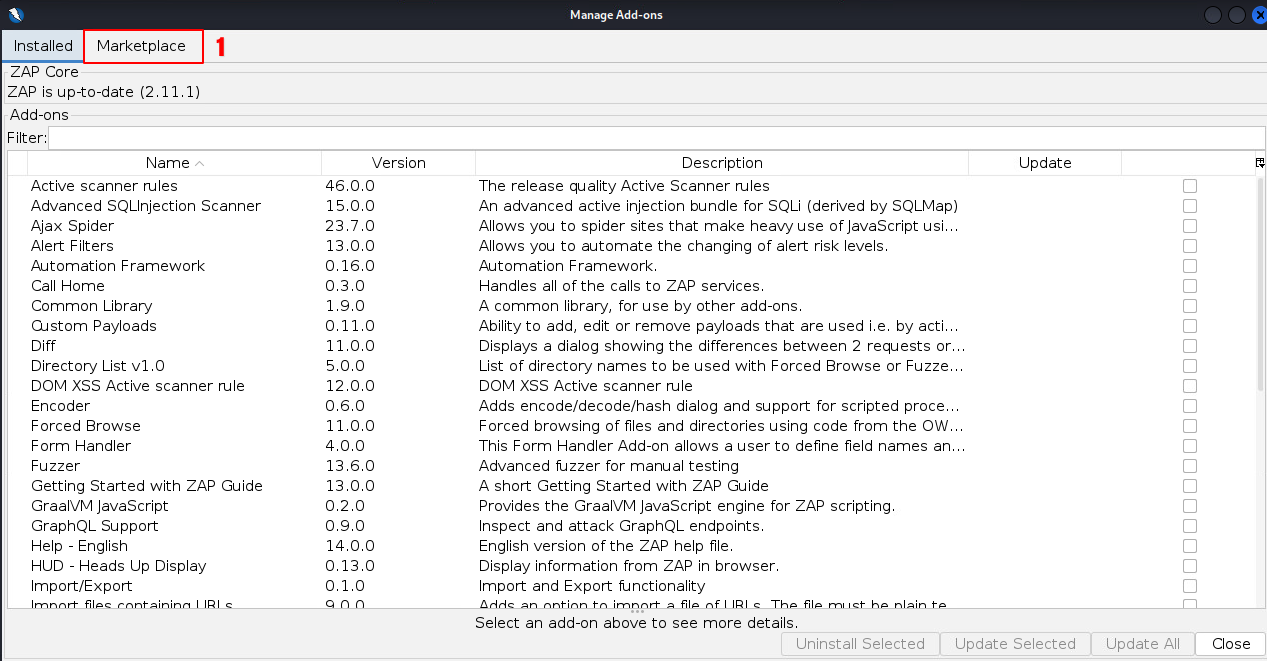1267x661 pixels.
Task: Select the Installed tab
Action: pyautogui.click(x=43, y=46)
